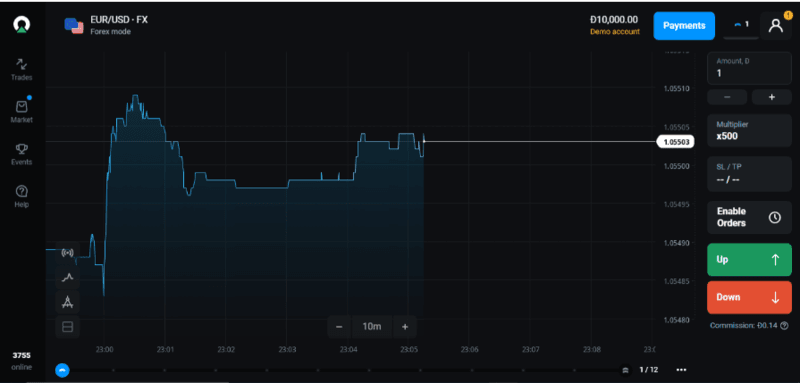Place a Down trade
Screen dimensions: 800x383
tap(749, 297)
